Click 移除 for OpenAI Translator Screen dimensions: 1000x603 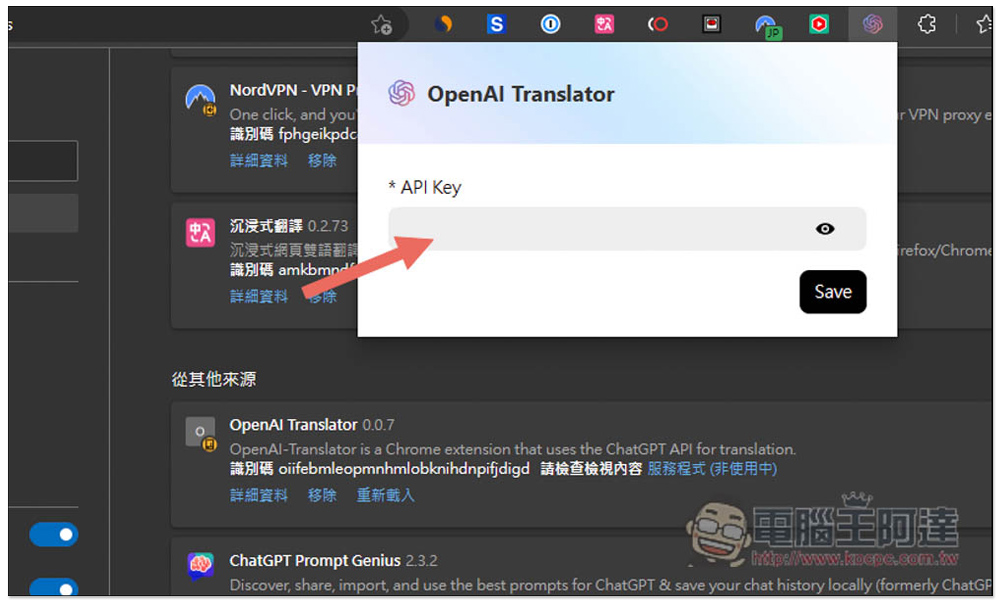coord(322,495)
